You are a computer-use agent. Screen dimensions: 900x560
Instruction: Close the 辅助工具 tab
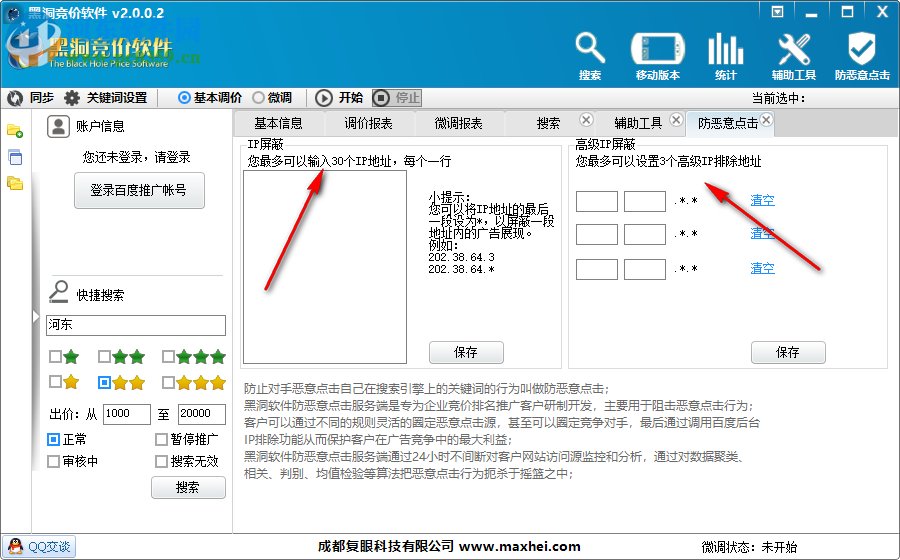coord(676,120)
